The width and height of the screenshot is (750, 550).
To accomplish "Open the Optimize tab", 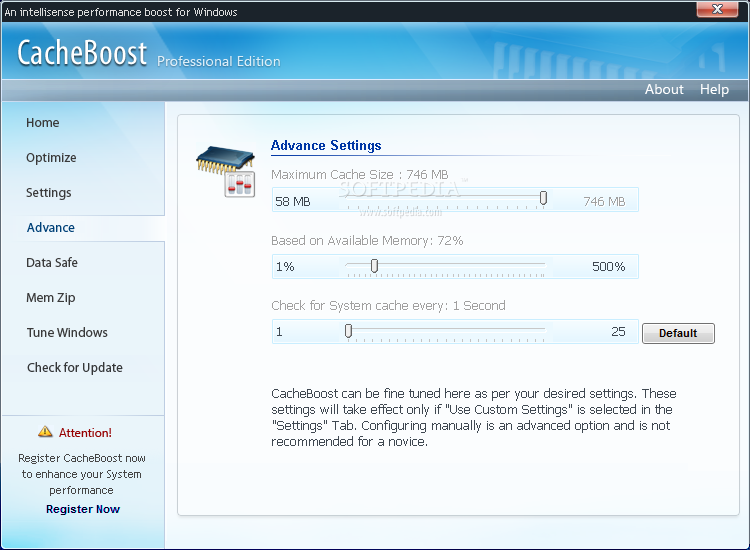I will (51, 158).
